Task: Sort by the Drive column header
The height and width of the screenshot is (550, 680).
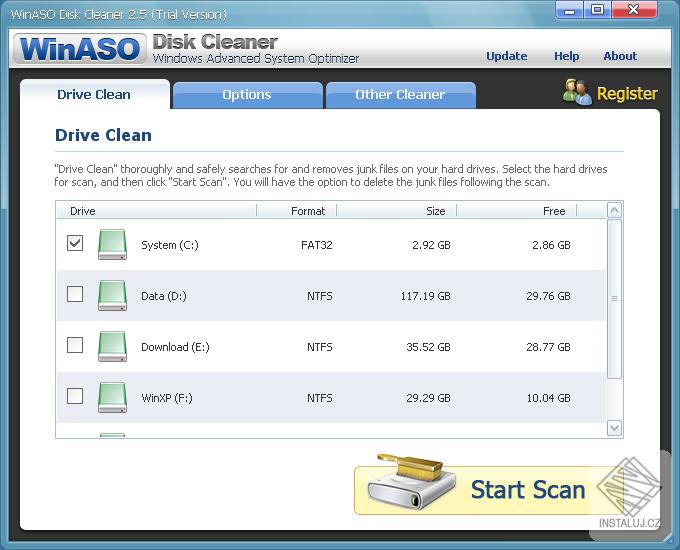Action: pyautogui.click(x=157, y=211)
